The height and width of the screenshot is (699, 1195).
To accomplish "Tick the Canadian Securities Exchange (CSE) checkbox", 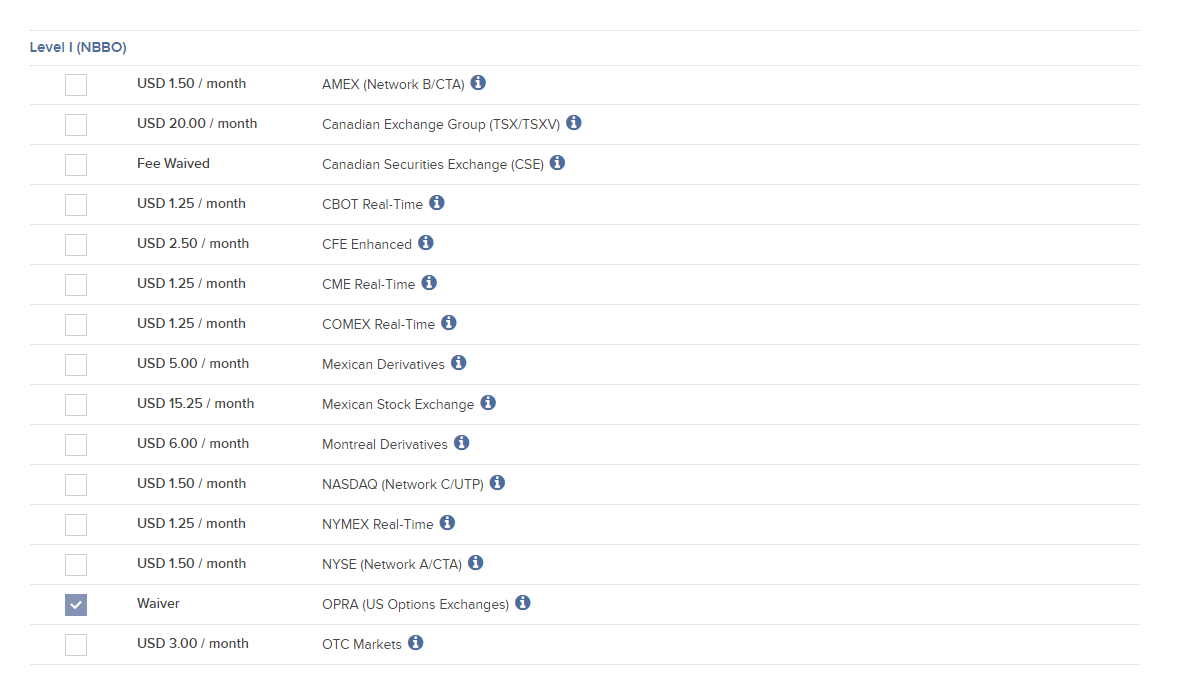I will pos(75,165).
